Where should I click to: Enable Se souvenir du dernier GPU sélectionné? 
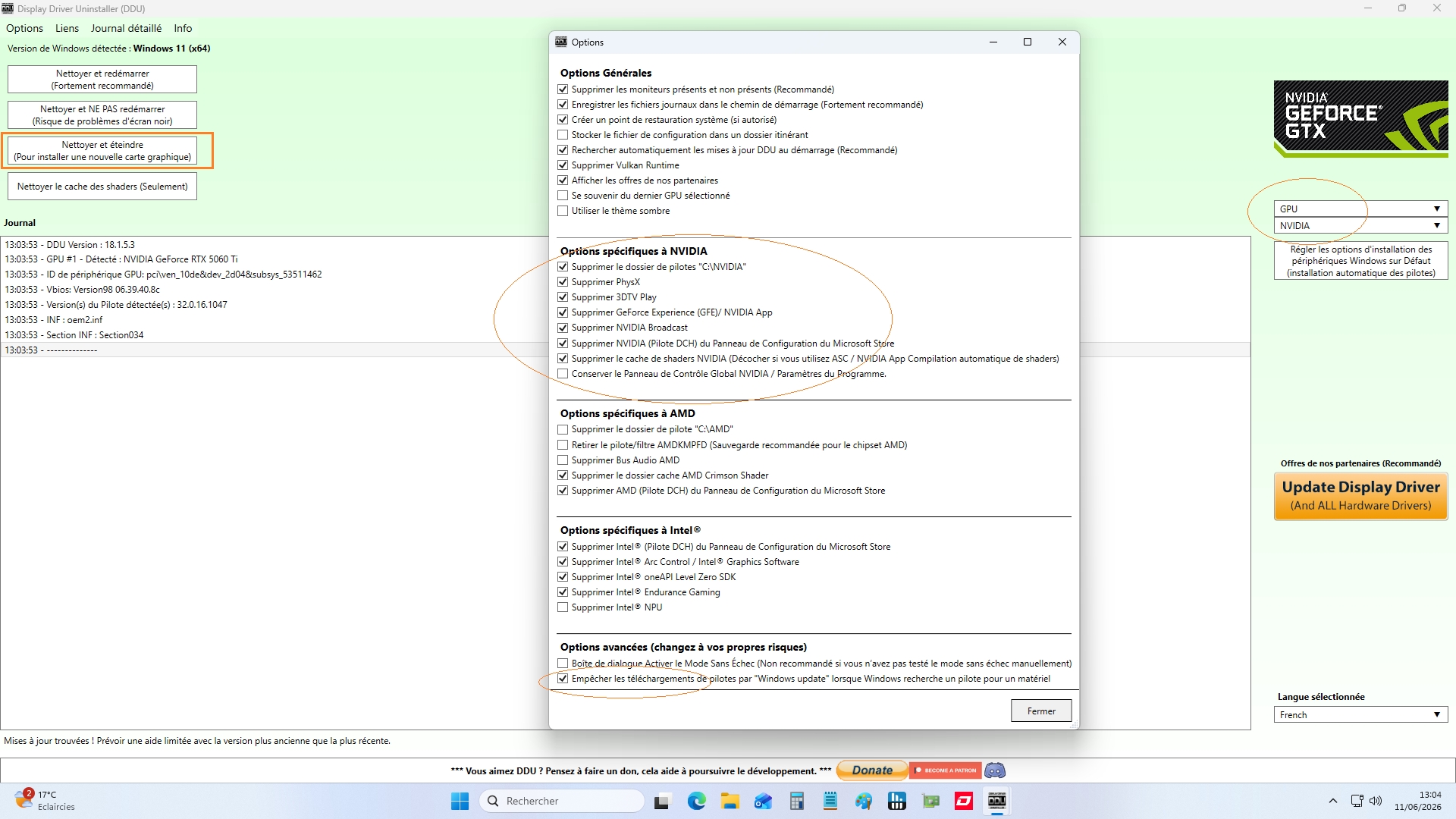[x=563, y=196]
